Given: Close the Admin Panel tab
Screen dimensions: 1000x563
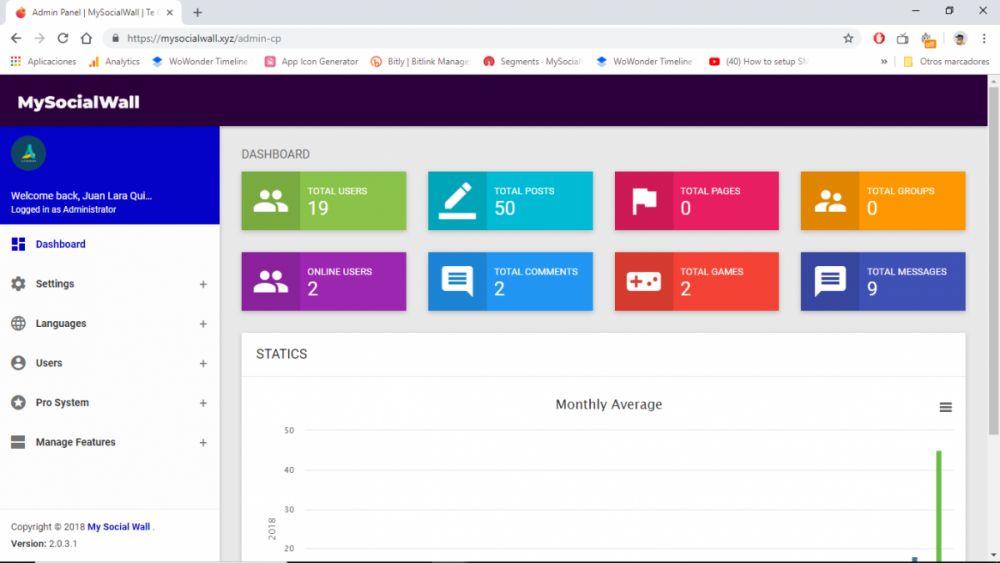Looking at the screenshot, I should tap(170, 12).
